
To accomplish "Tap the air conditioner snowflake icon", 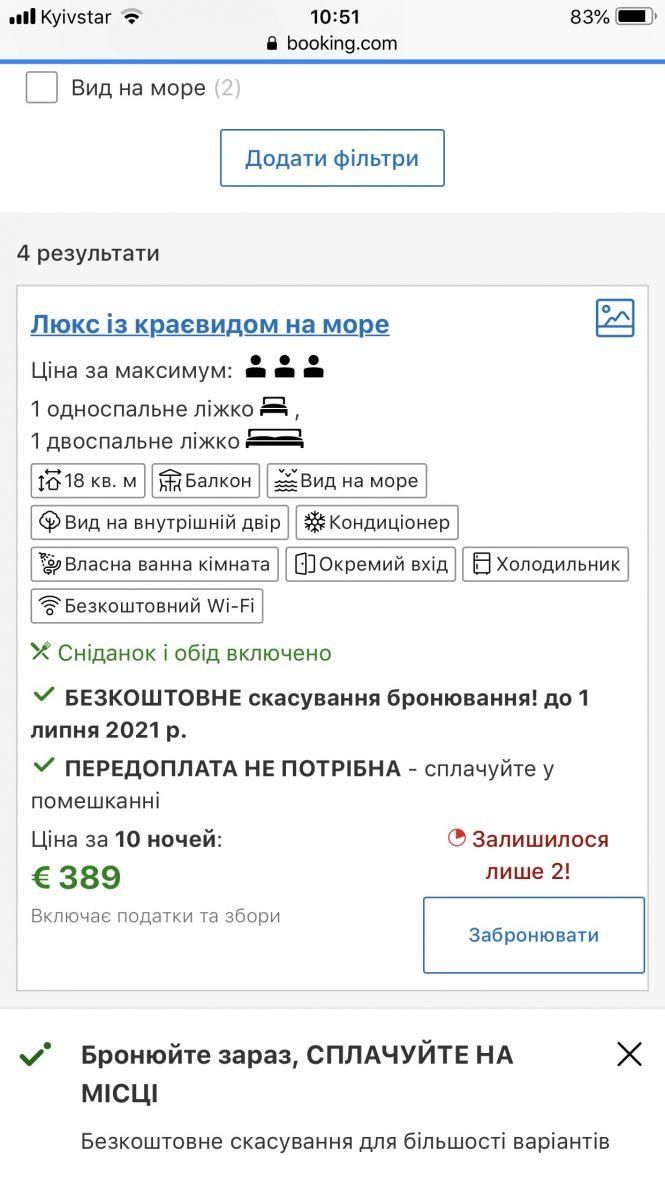I will point(315,522).
